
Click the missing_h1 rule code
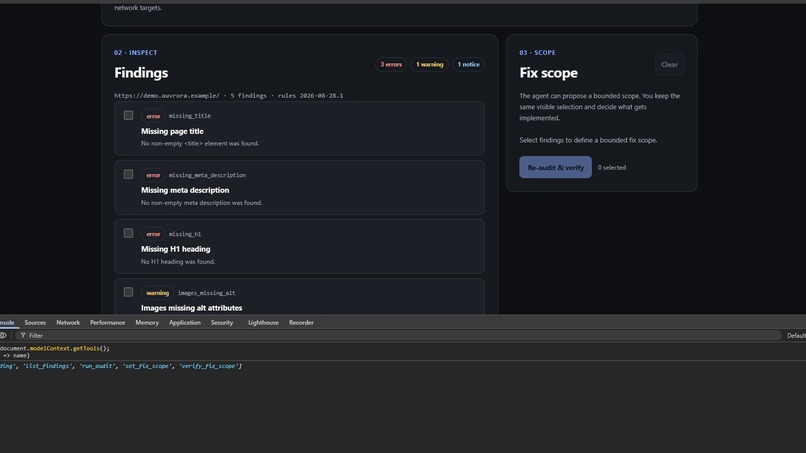coord(185,234)
